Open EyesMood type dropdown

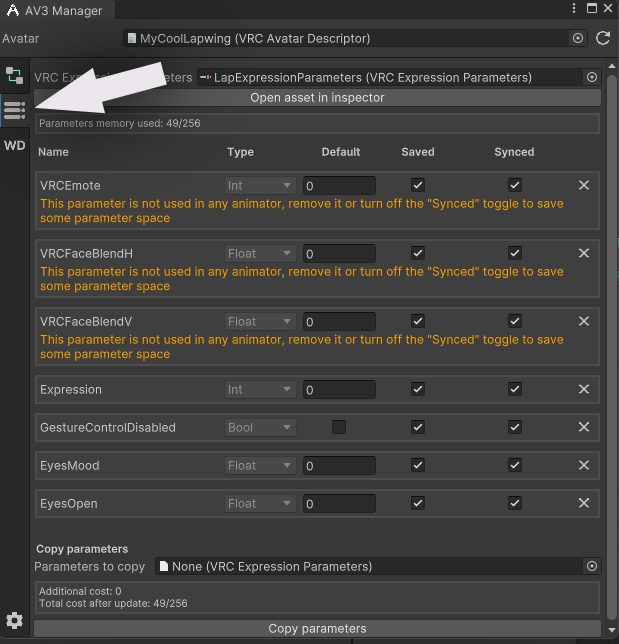click(x=260, y=466)
